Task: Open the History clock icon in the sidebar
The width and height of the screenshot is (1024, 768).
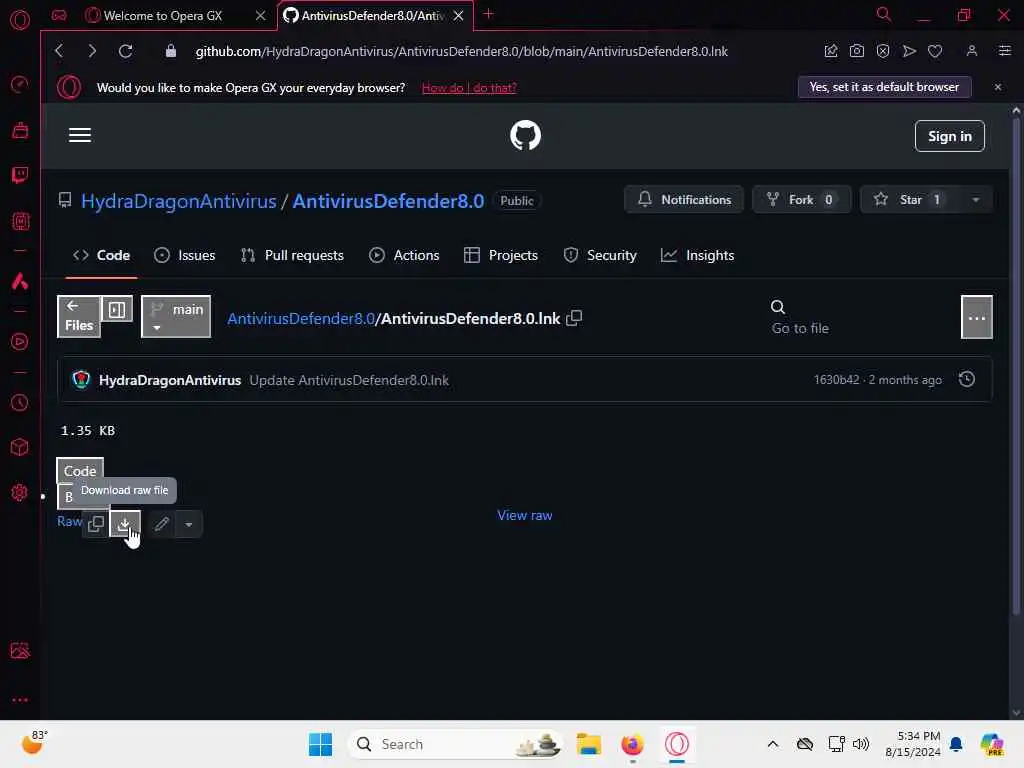Action: click(x=20, y=402)
